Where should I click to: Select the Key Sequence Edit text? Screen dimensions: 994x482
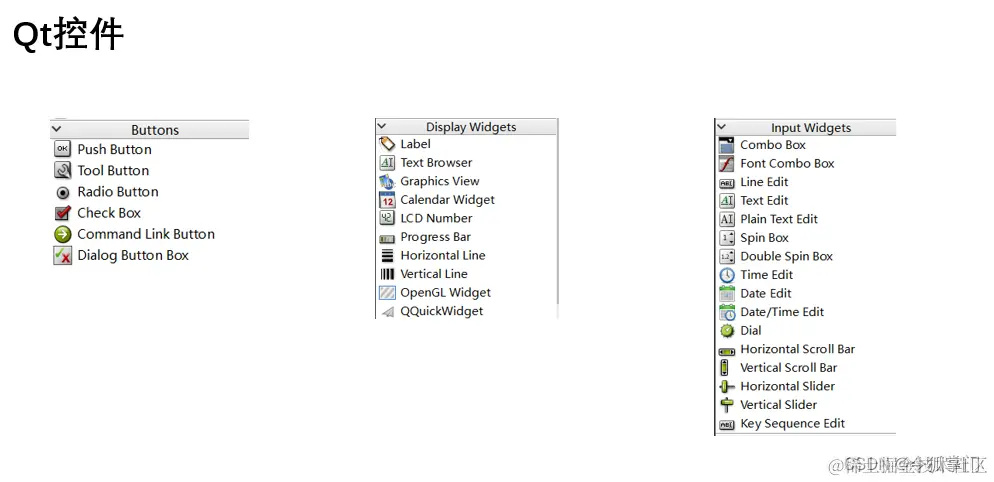pyautogui.click(x=792, y=424)
